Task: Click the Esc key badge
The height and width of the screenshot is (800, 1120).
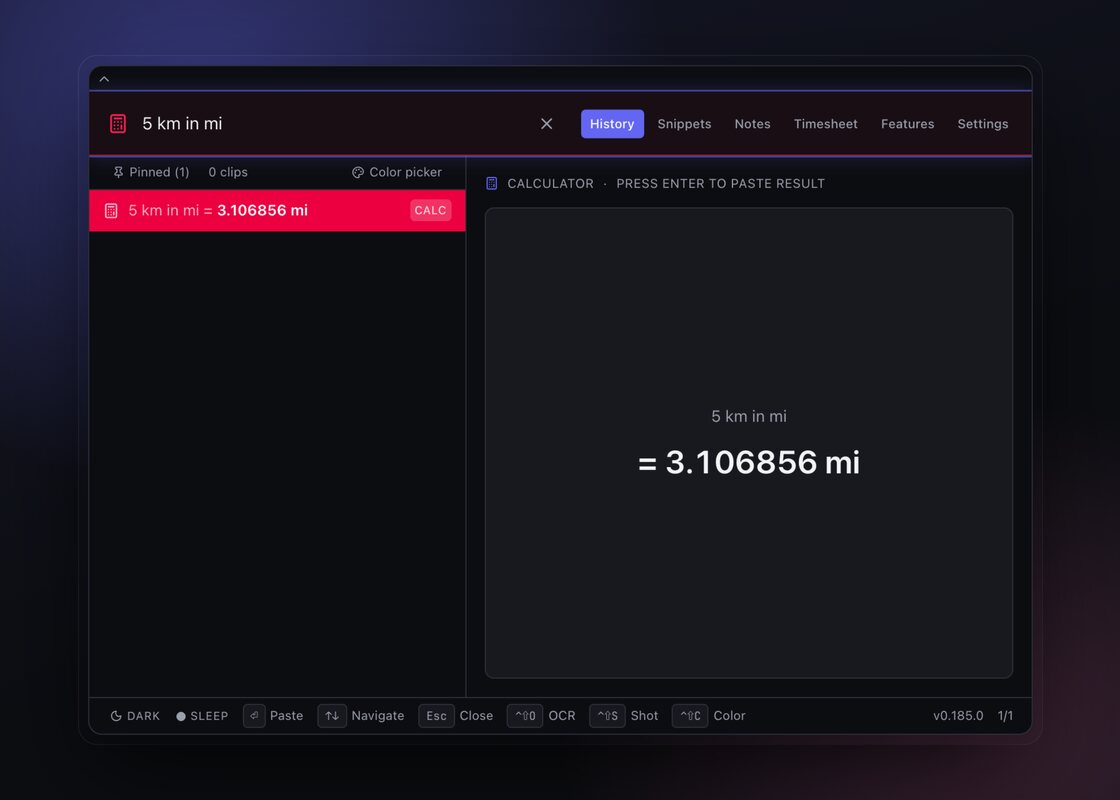Action: (x=436, y=716)
